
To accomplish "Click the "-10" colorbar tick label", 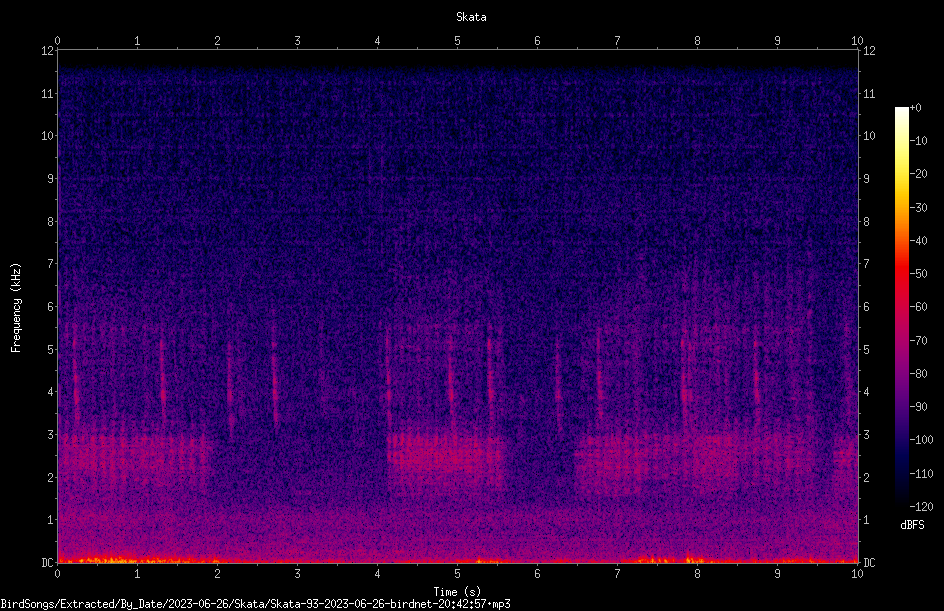I will tap(919, 141).
